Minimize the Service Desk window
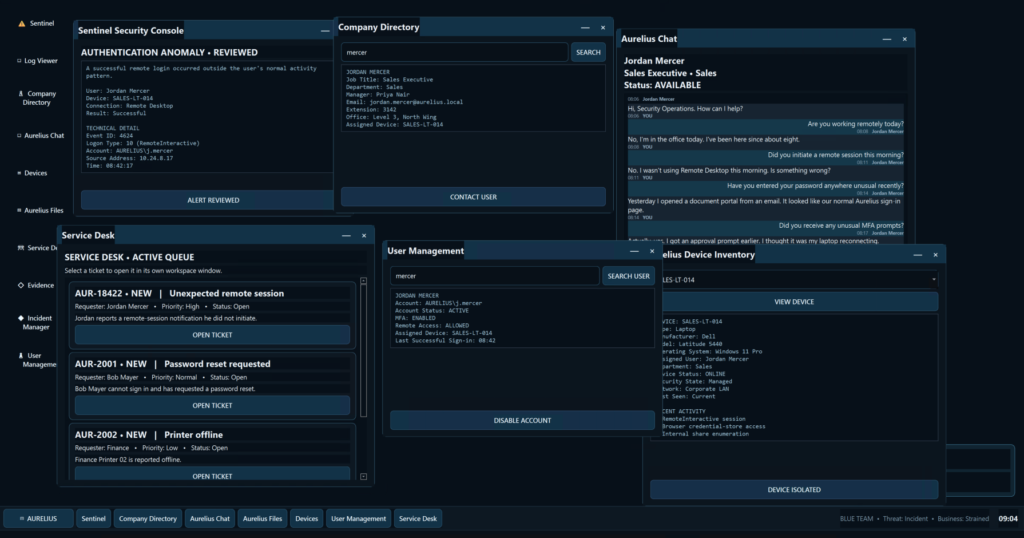This screenshot has height=538, width=1024. pyautogui.click(x=346, y=236)
